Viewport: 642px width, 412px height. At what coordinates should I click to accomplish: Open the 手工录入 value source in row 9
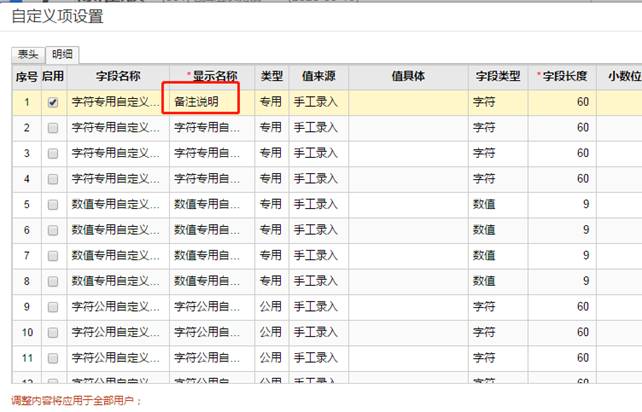319,307
